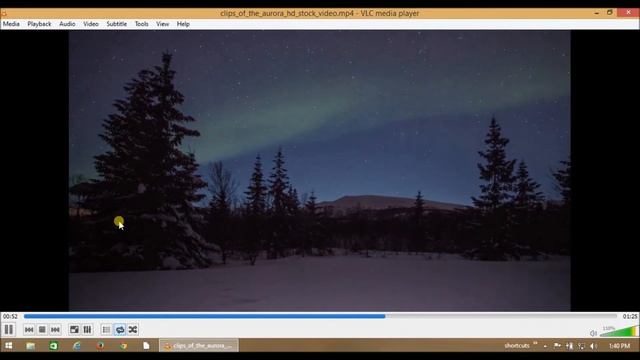Click the VLC cone title bar icon
640x360 pixels.
pyautogui.click(x=4, y=13)
